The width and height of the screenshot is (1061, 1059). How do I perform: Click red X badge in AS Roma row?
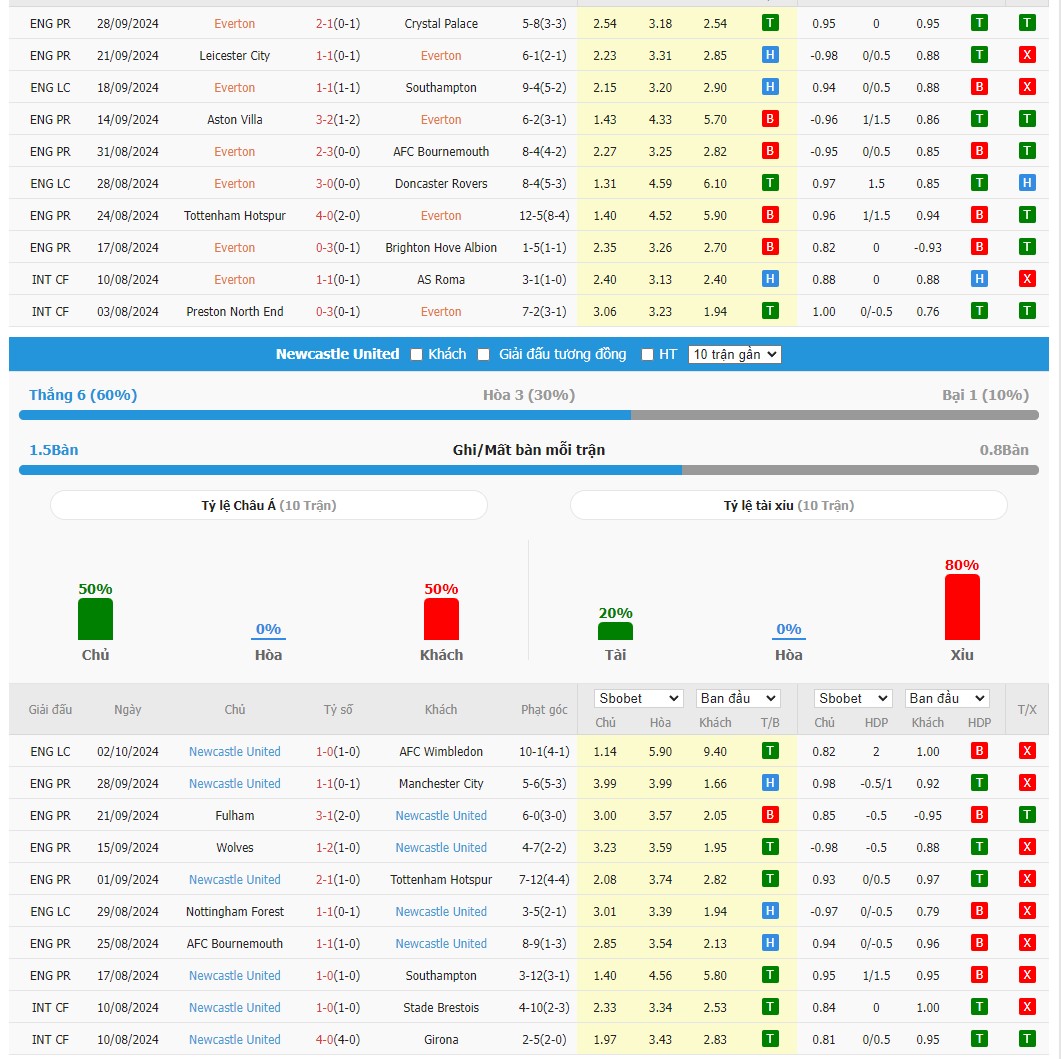tap(1027, 279)
